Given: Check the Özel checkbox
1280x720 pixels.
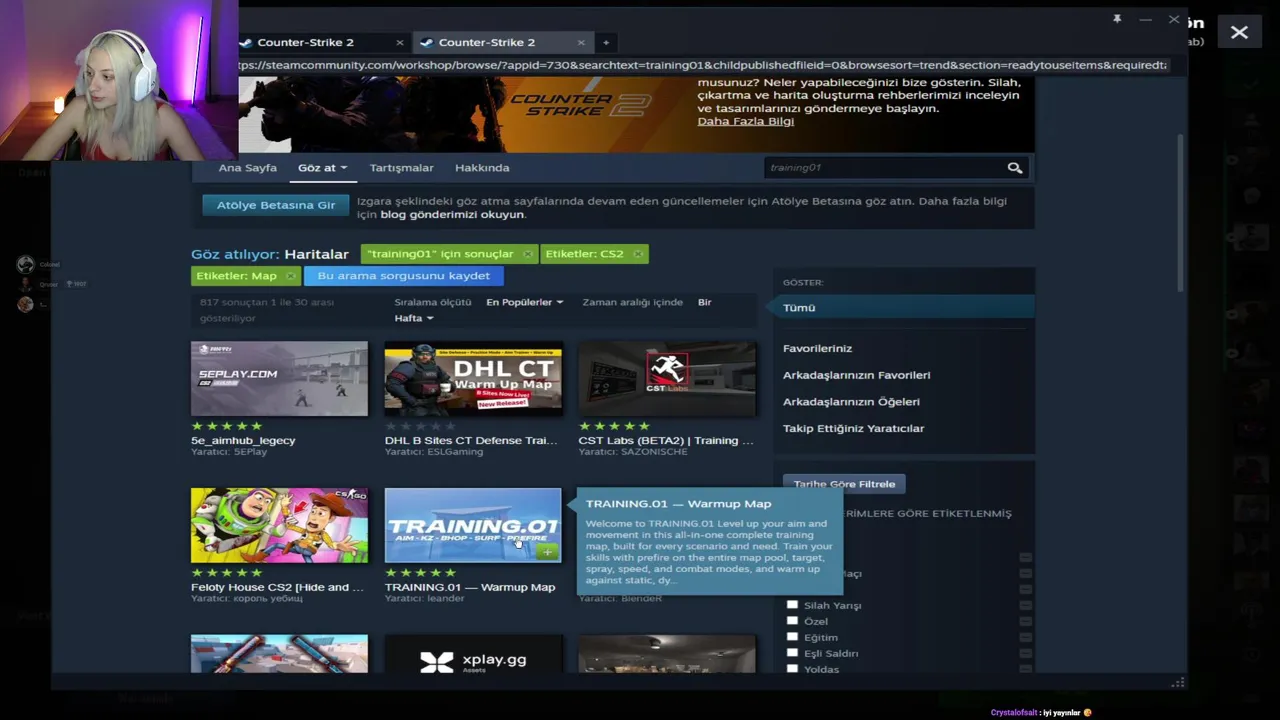Looking at the screenshot, I should point(792,621).
